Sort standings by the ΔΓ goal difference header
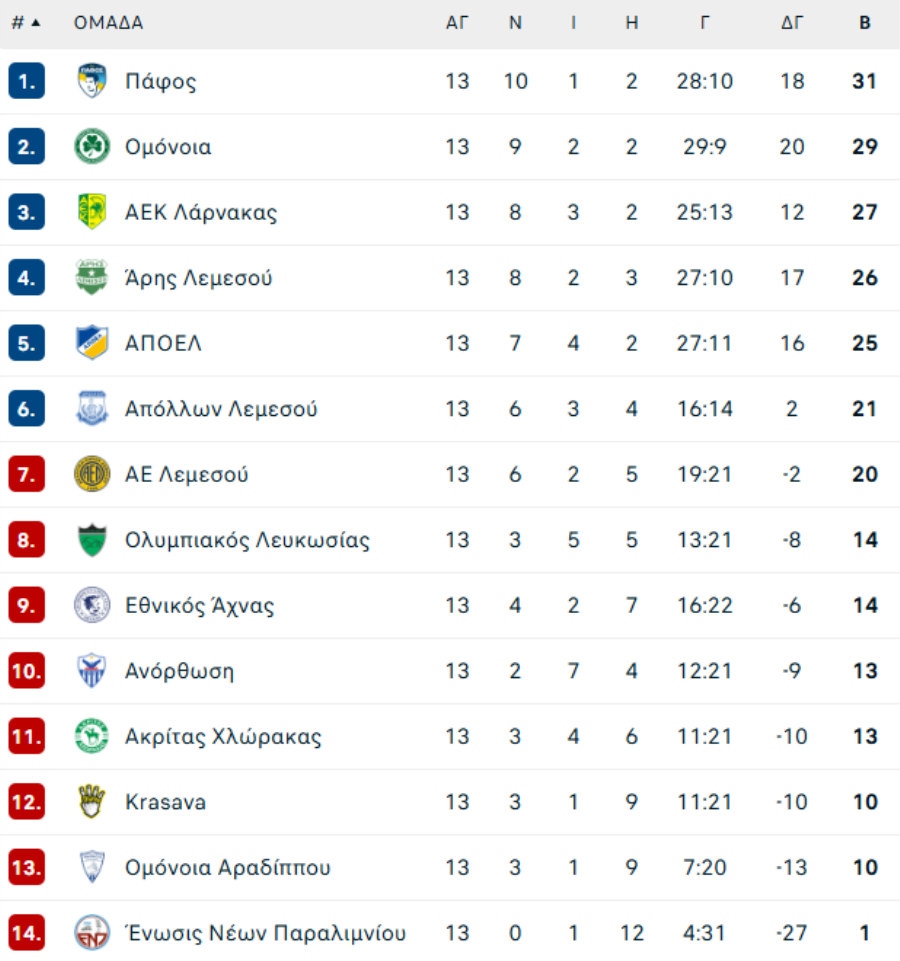Image resolution: width=900 pixels, height=961 pixels. tap(792, 23)
